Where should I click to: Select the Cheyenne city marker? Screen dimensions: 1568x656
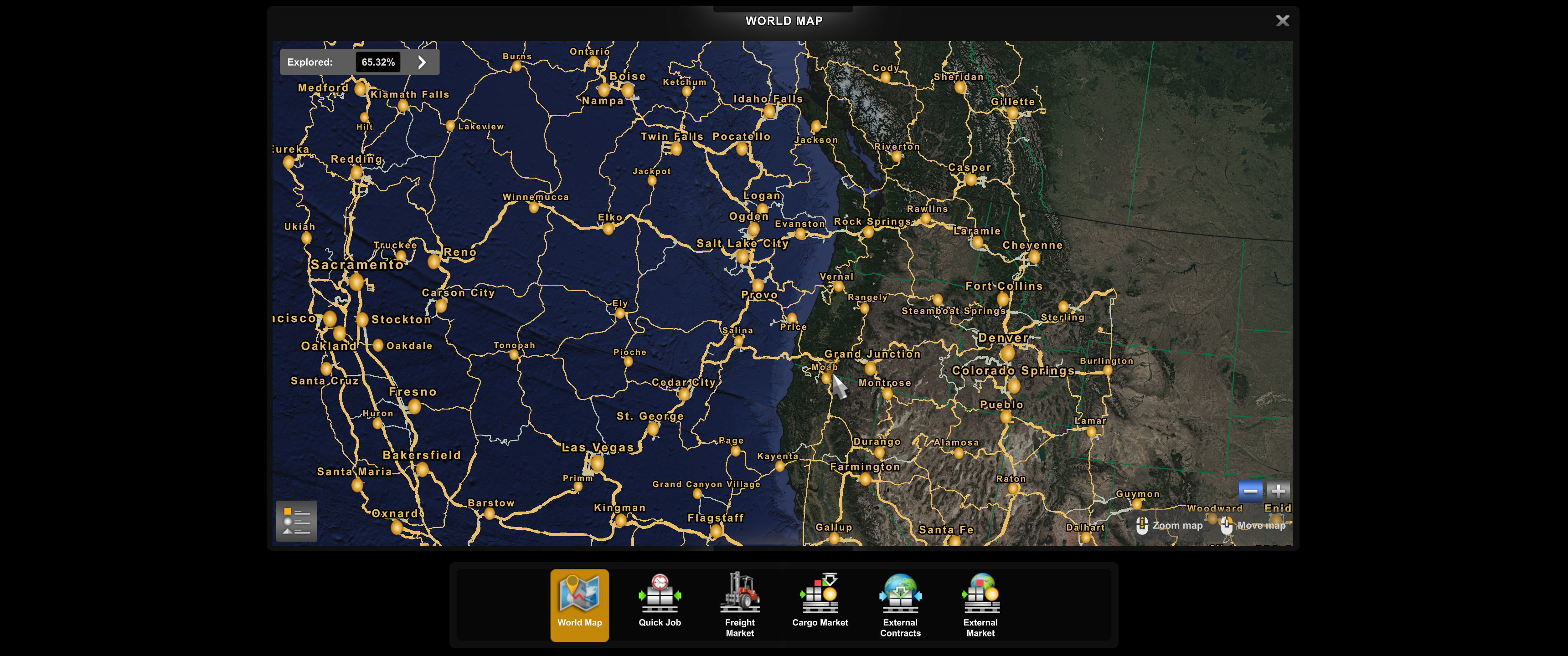click(1034, 257)
